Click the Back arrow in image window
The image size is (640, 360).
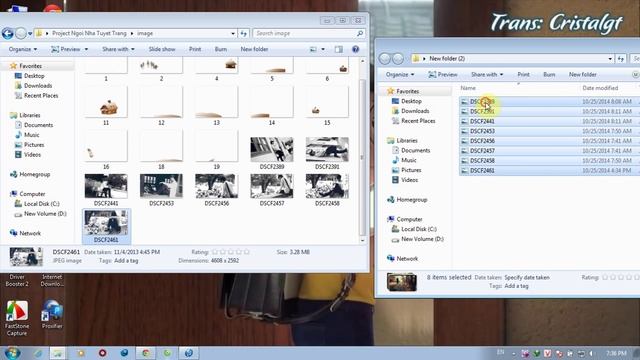point(8,33)
